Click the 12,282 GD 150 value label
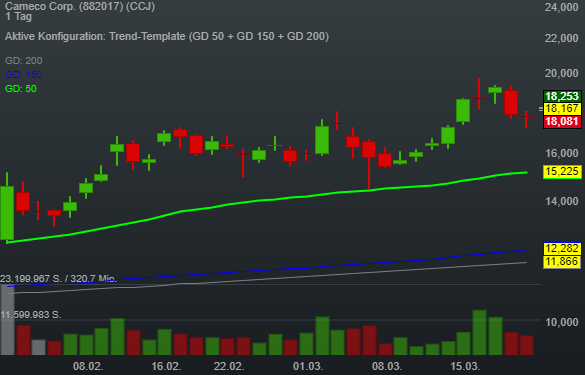The width and height of the screenshot is (585, 375). [x=562, y=249]
